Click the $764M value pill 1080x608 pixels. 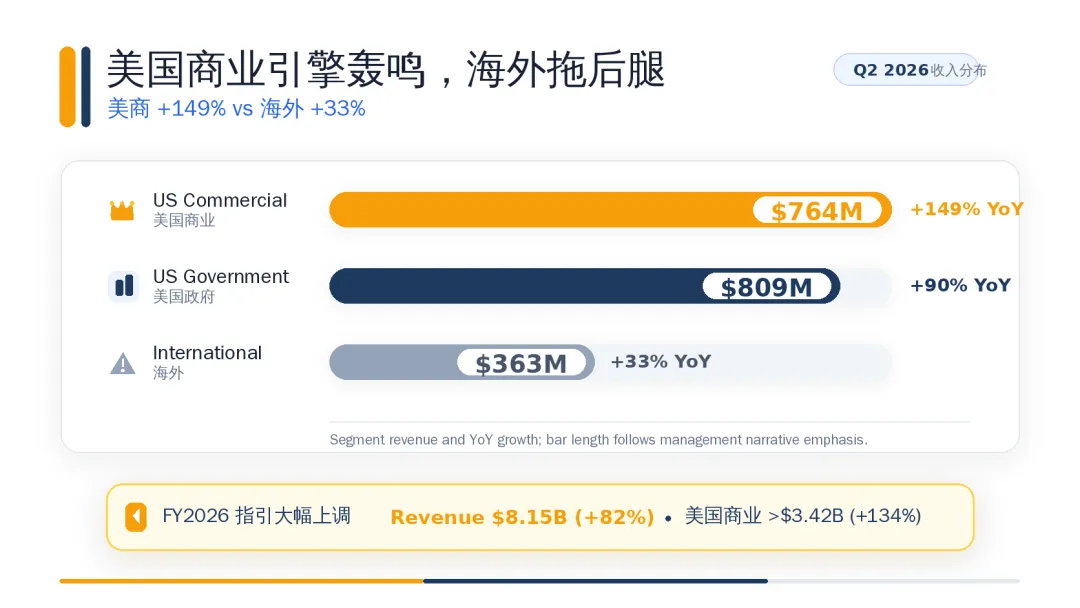(818, 210)
